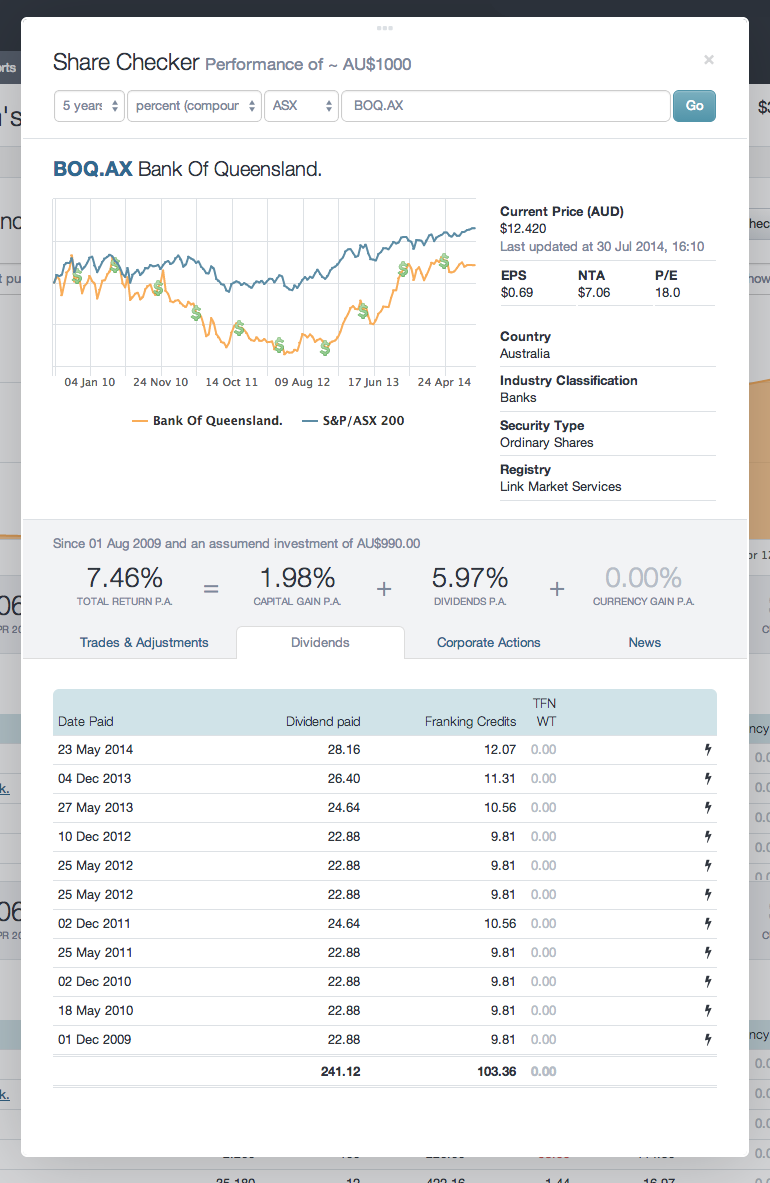Screen dimensions: 770x1183
Task: Click the lightning icon for 02 Dec 2010 dividend
Action: [x=708, y=981]
